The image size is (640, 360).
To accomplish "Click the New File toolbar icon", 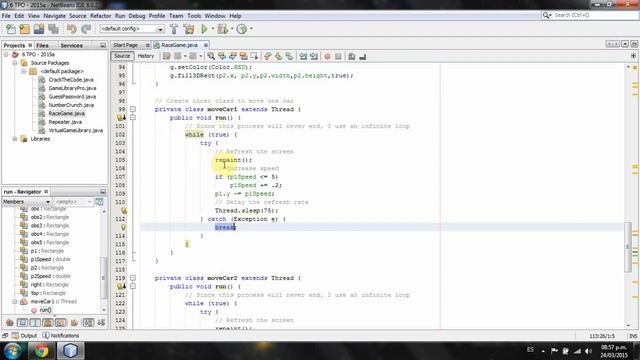I will coord(11,29).
